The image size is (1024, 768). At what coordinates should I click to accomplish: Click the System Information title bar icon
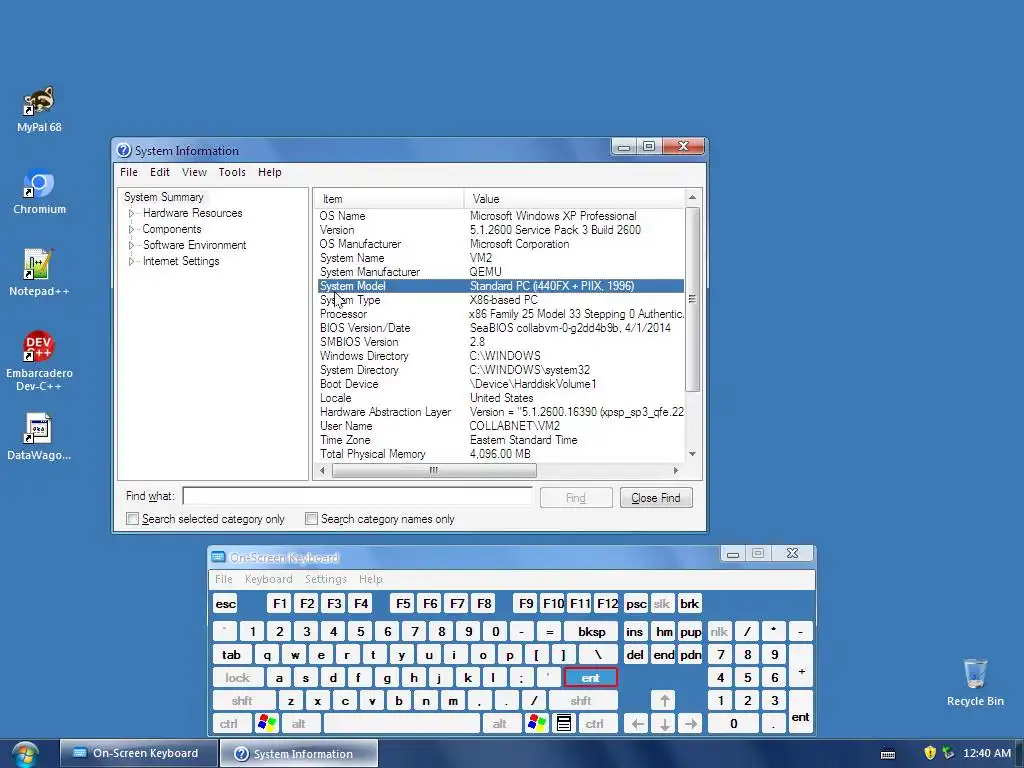click(124, 150)
